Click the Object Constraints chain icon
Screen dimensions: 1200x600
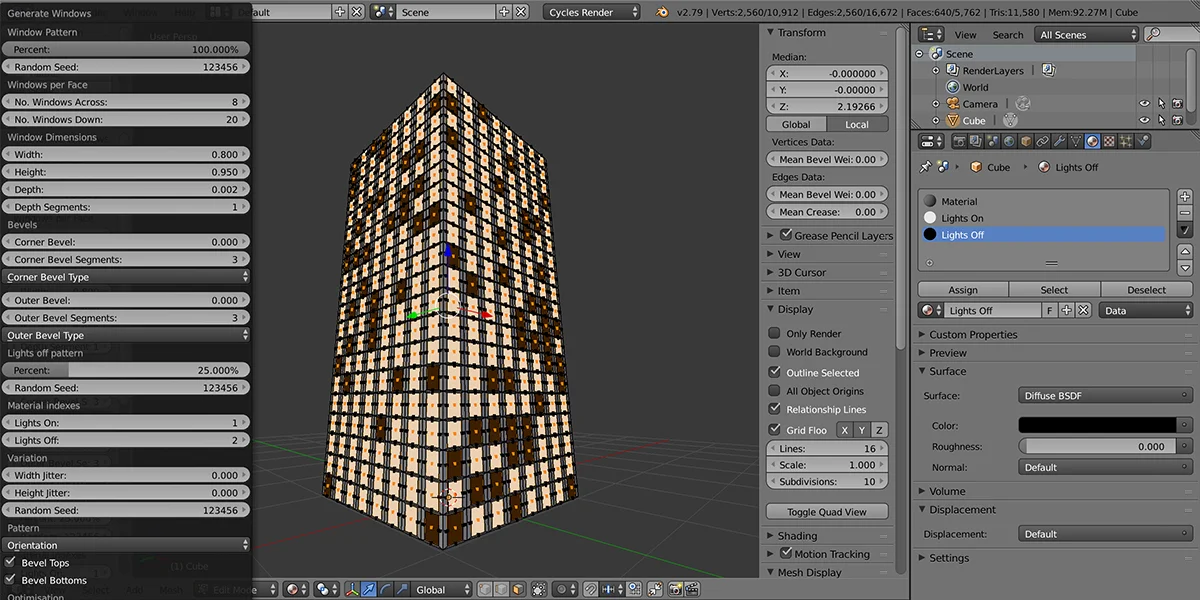click(x=1043, y=142)
